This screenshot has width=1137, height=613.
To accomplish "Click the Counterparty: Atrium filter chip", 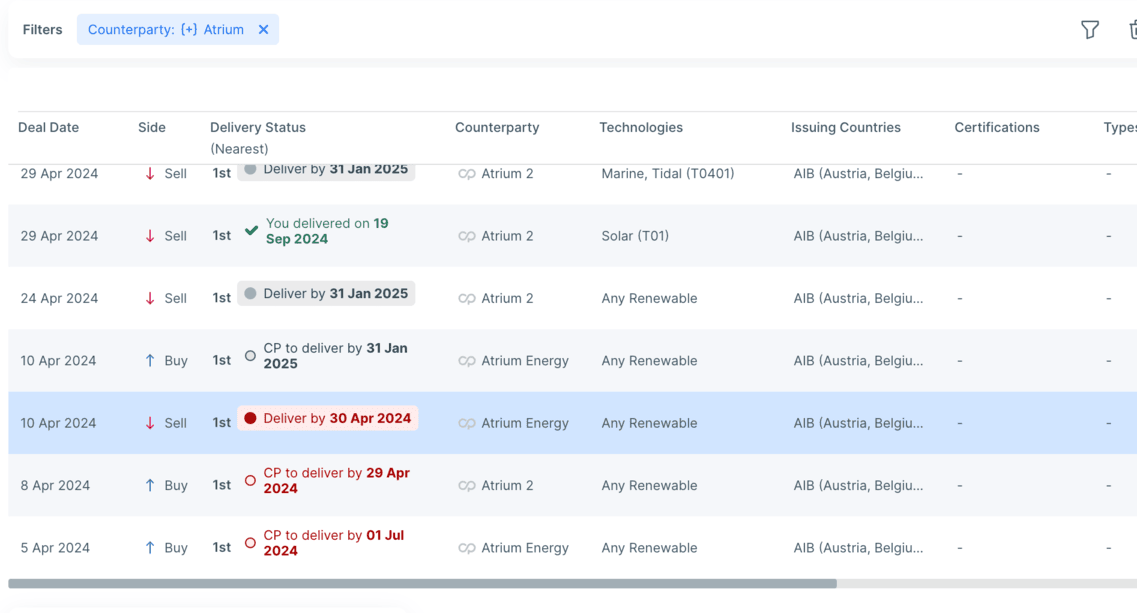I will (178, 30).
